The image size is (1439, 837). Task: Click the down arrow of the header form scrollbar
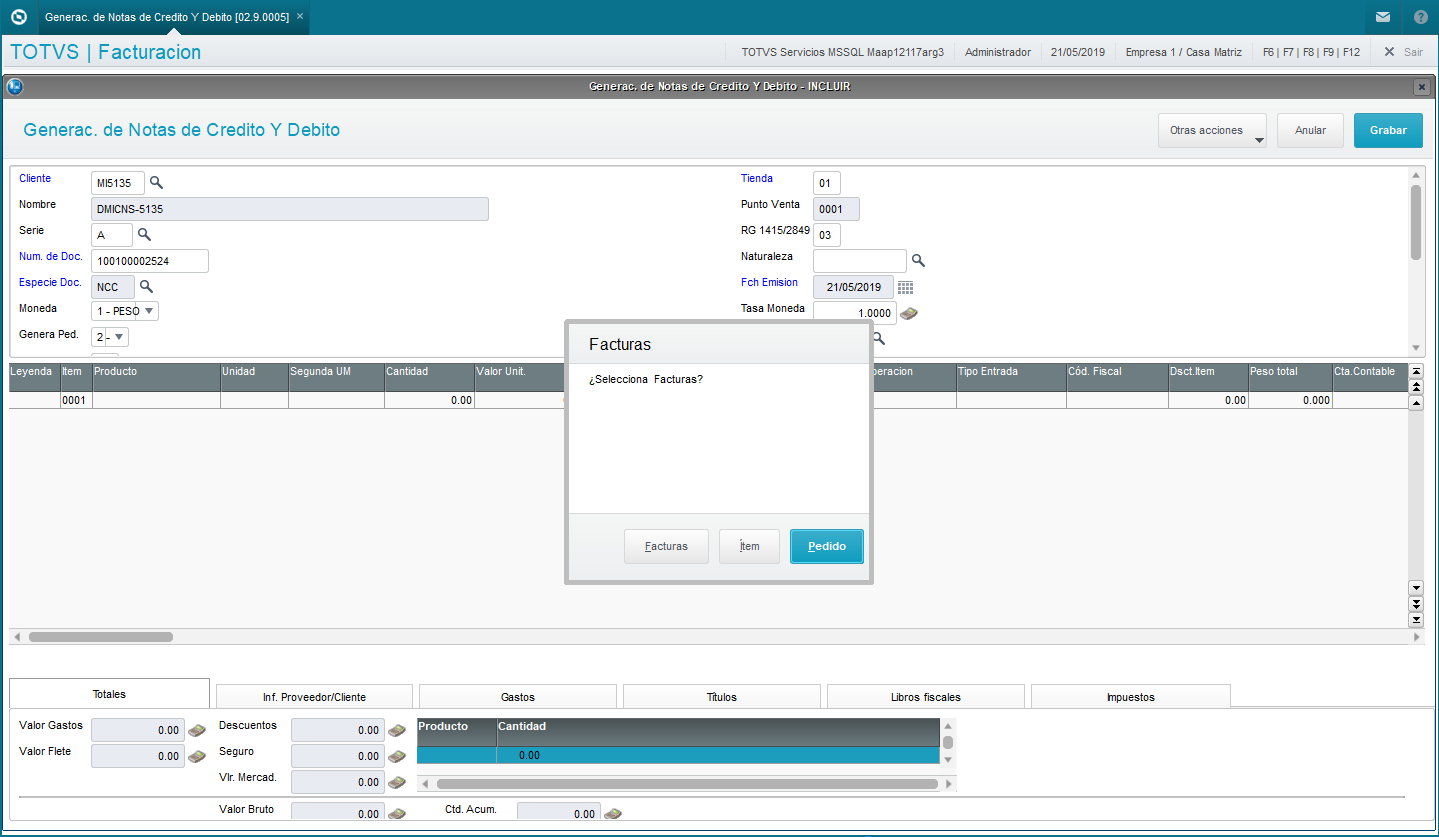click(x=1416, y=347)
